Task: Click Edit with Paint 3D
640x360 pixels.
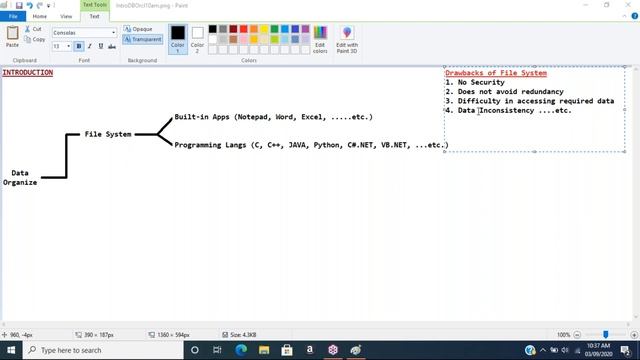Action: (x=347, y=39)
